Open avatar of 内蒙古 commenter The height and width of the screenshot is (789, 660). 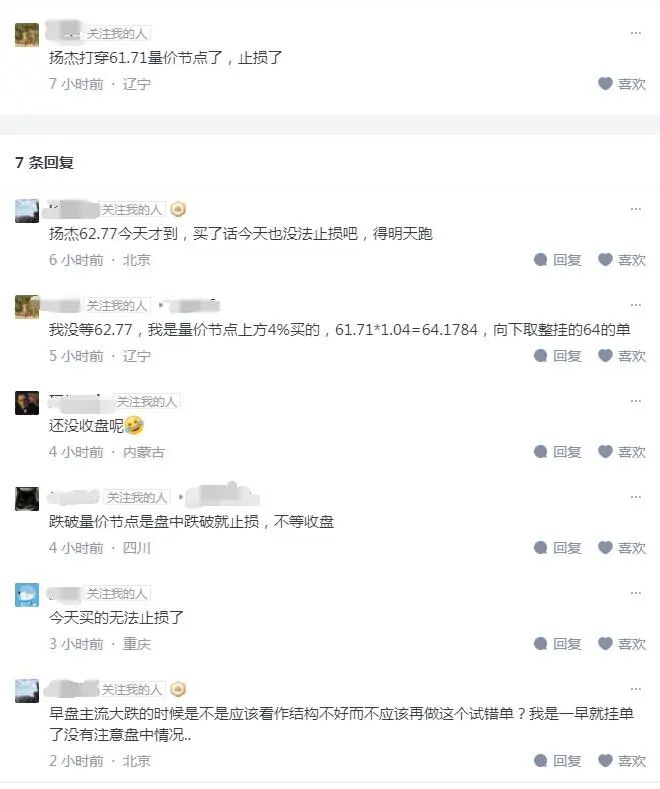point(27,403)
